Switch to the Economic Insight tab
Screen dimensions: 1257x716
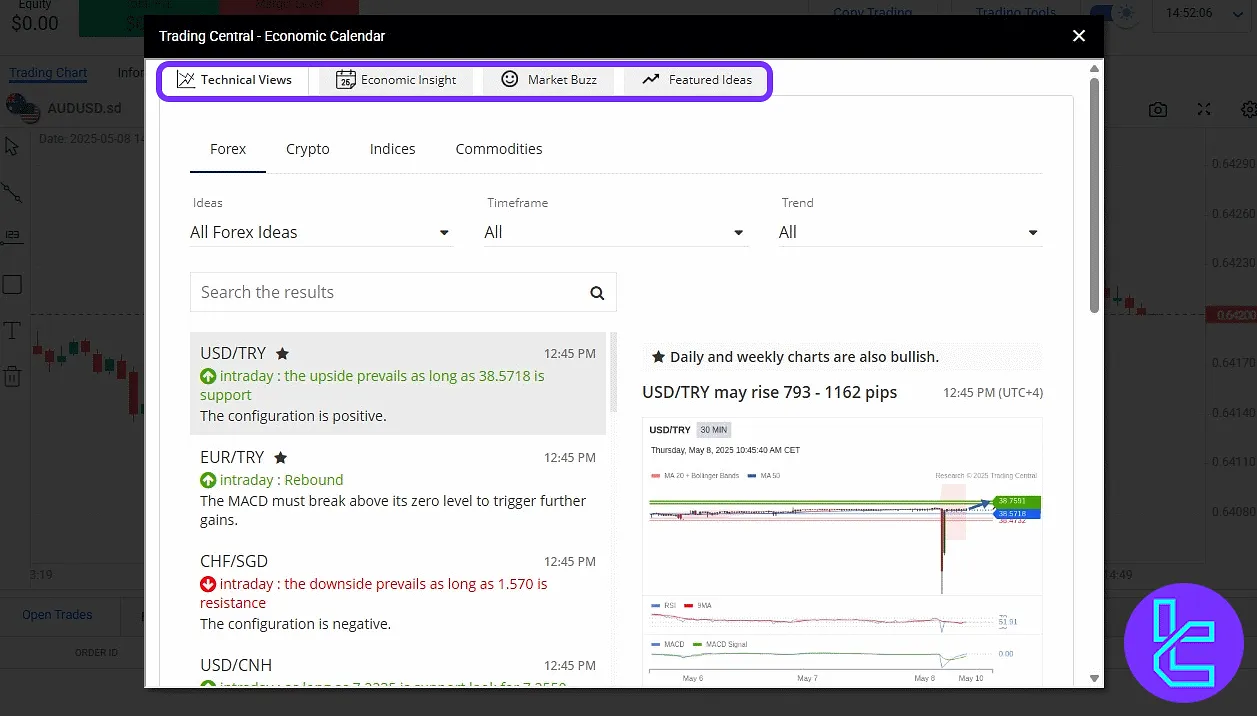(396, 80)
